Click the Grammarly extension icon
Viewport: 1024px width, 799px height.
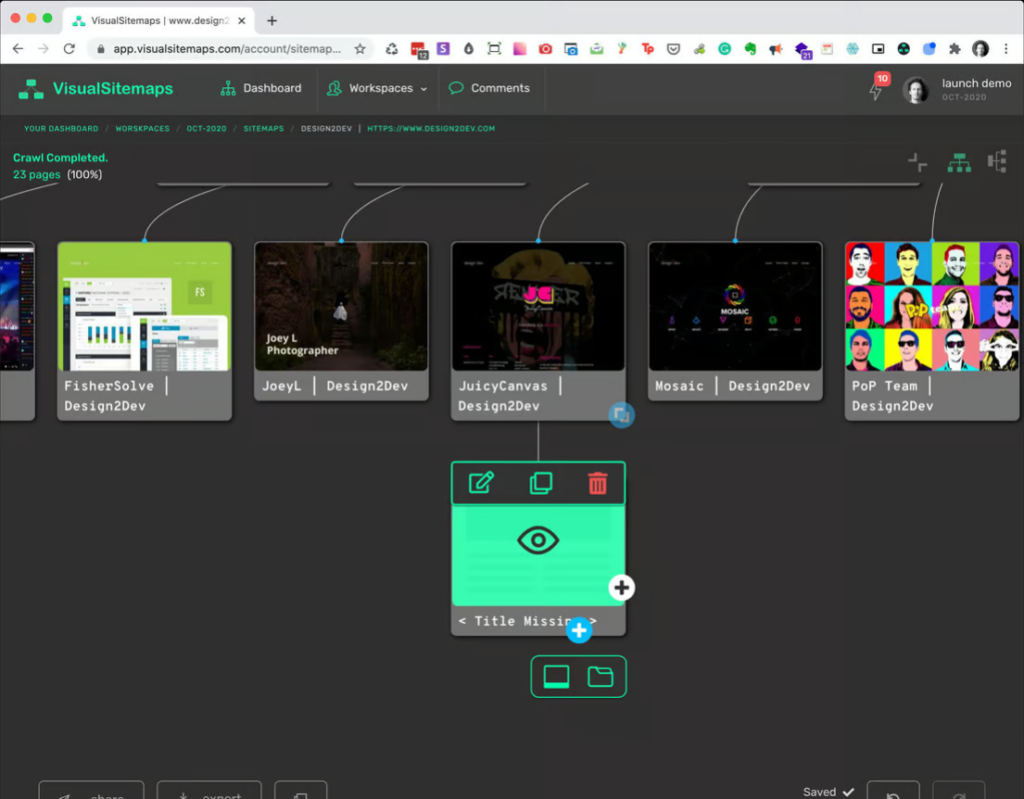724,49
